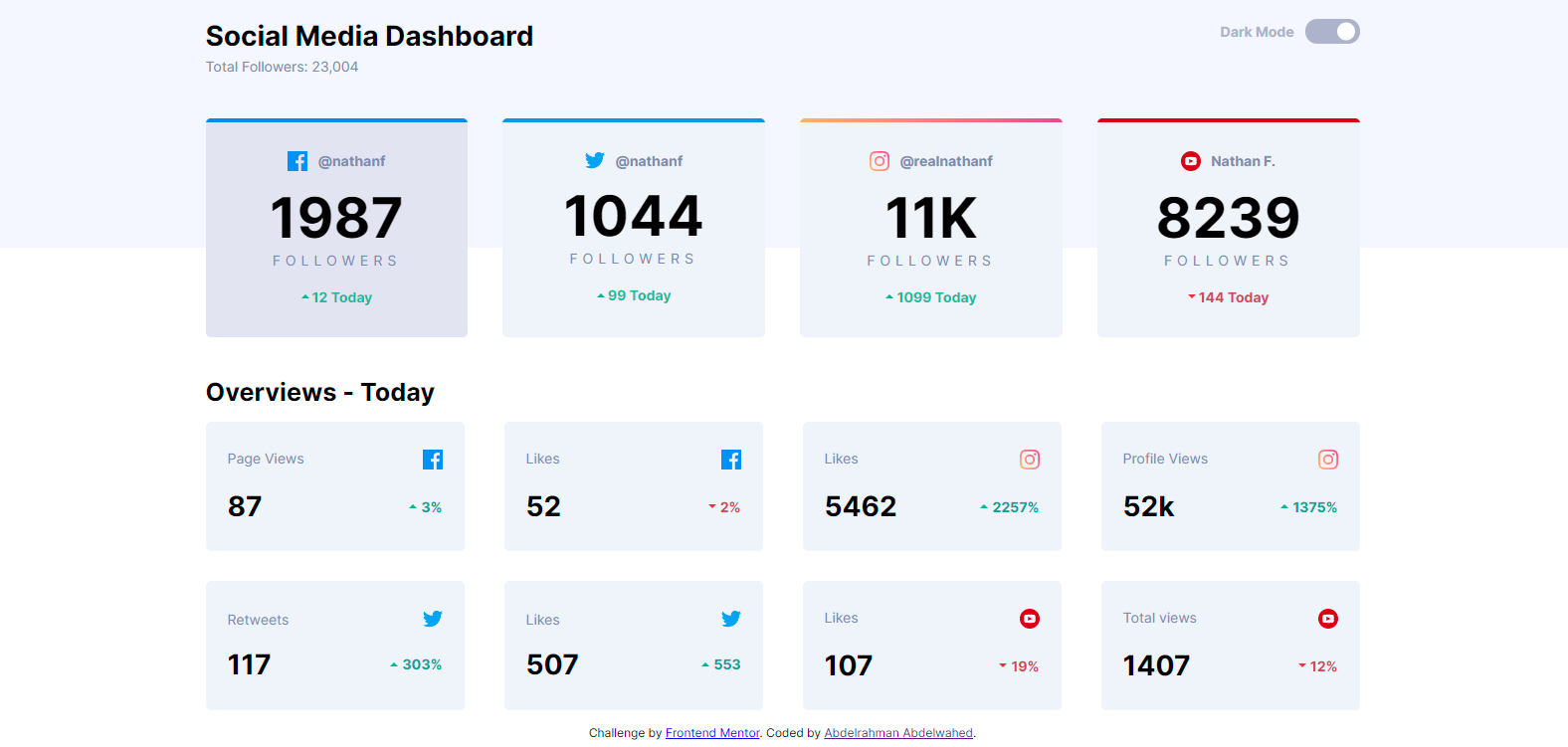1568x747 pixels.
Task: Click the 303% increase value
Action: coord(416,664)
